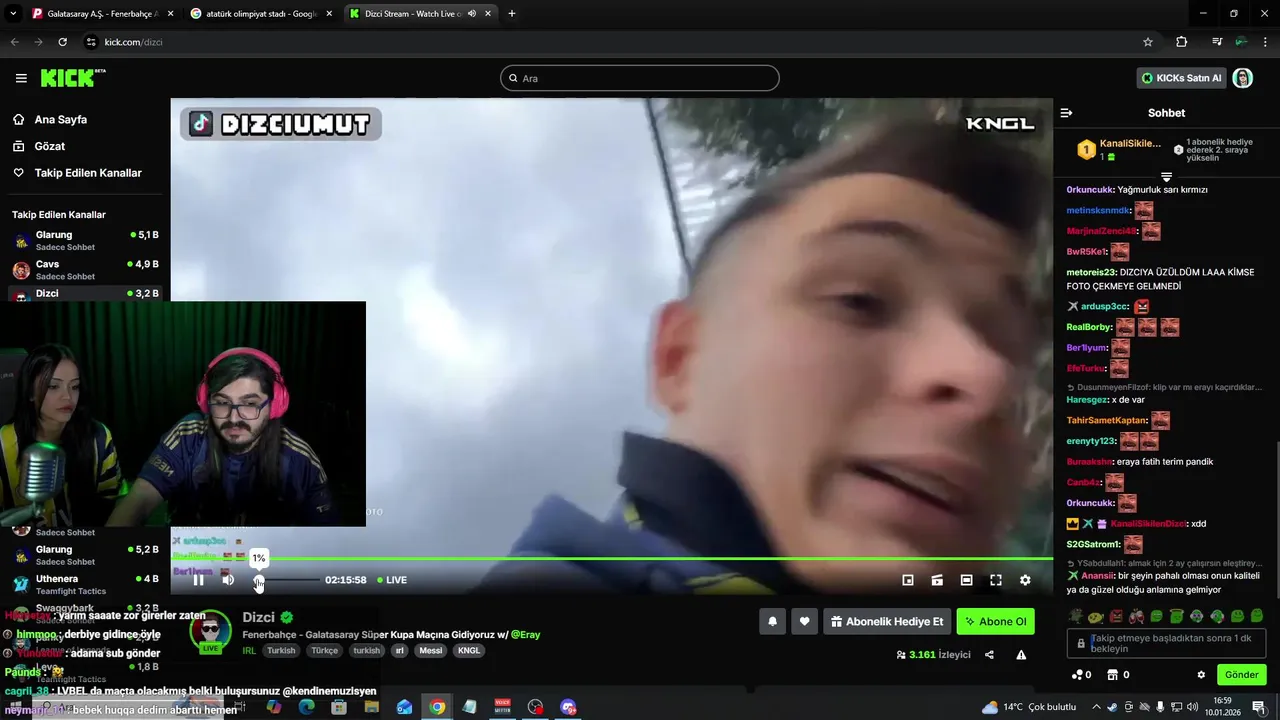Click the Abone Ol subscribe button
The height and width of the screenshot is (720, 1280).
995,622
